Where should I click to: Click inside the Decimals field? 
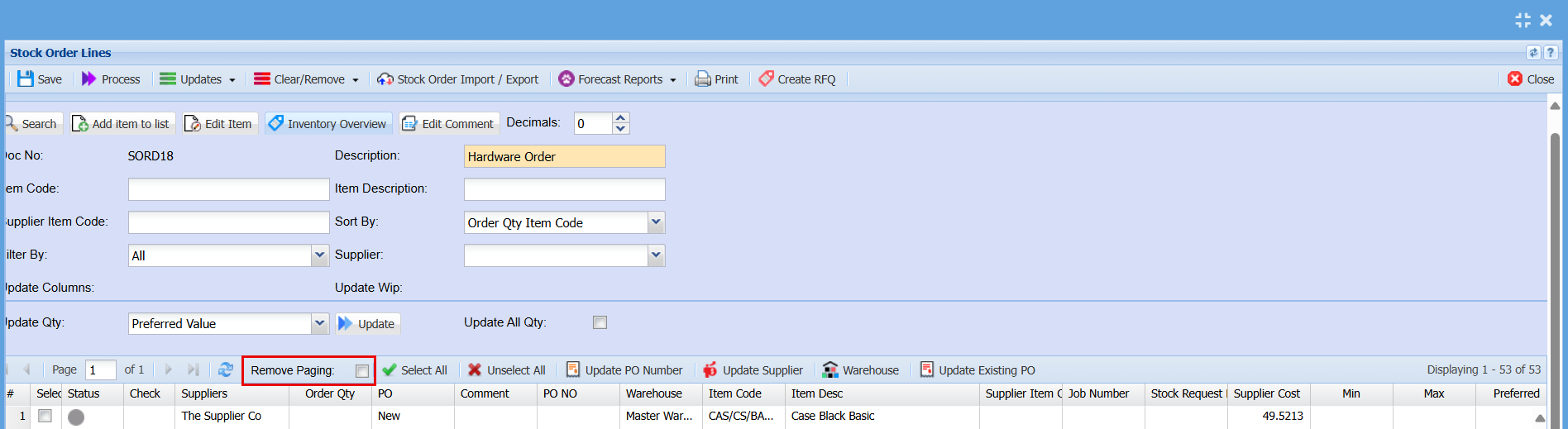coord(593,124)
